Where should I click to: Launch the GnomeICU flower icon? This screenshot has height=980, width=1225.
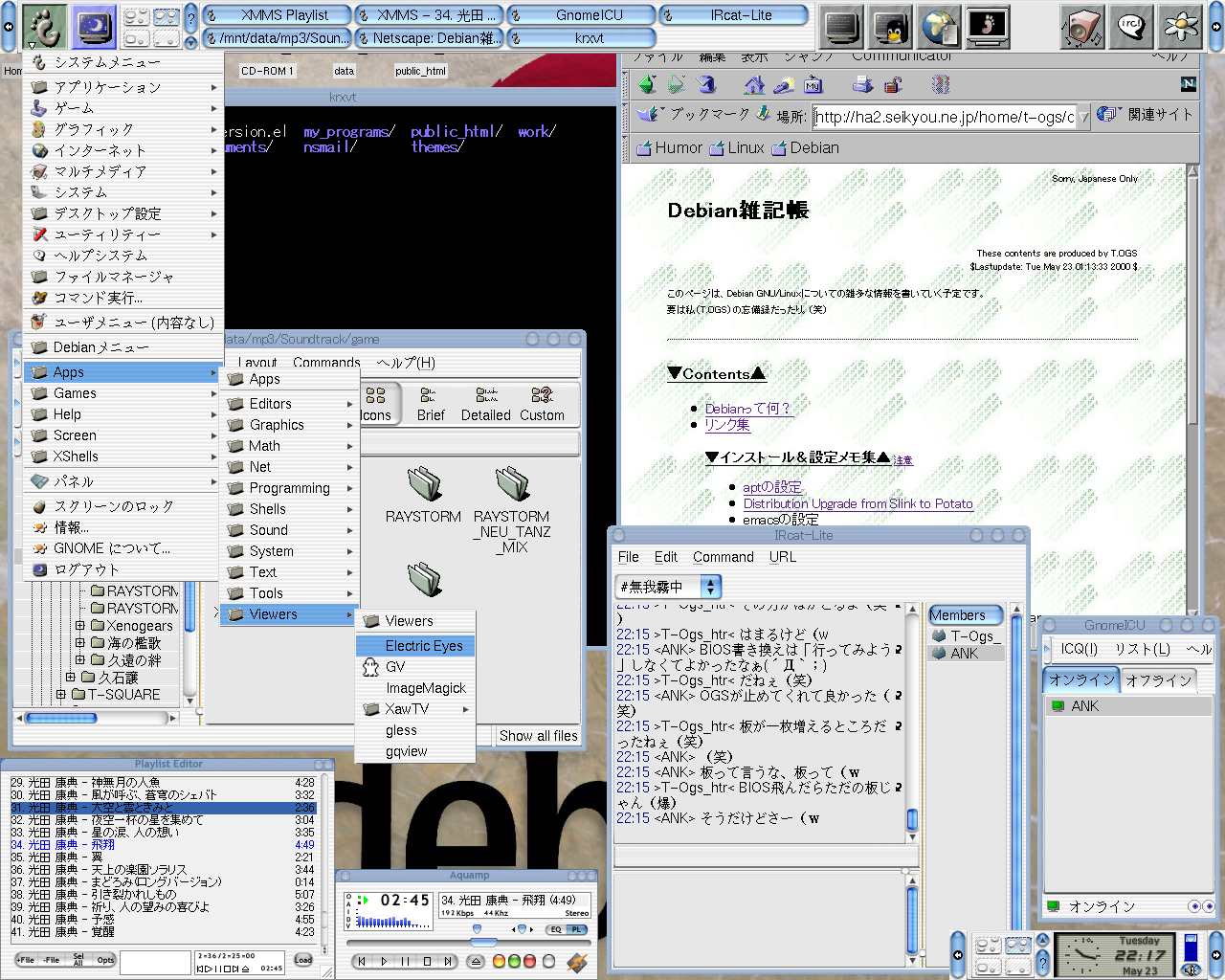[1180, 26]
